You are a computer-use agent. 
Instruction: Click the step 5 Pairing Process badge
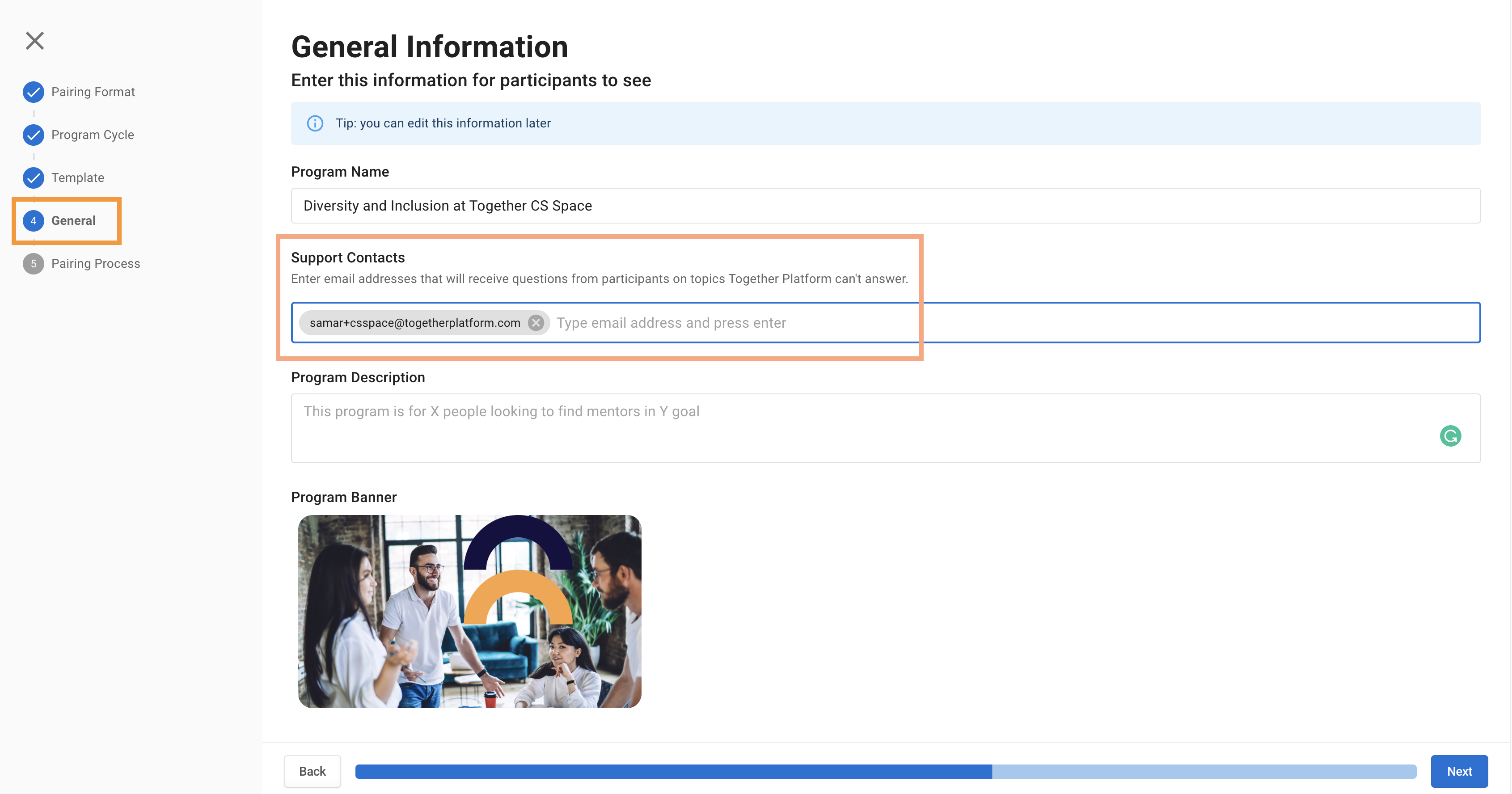(34, 263)
